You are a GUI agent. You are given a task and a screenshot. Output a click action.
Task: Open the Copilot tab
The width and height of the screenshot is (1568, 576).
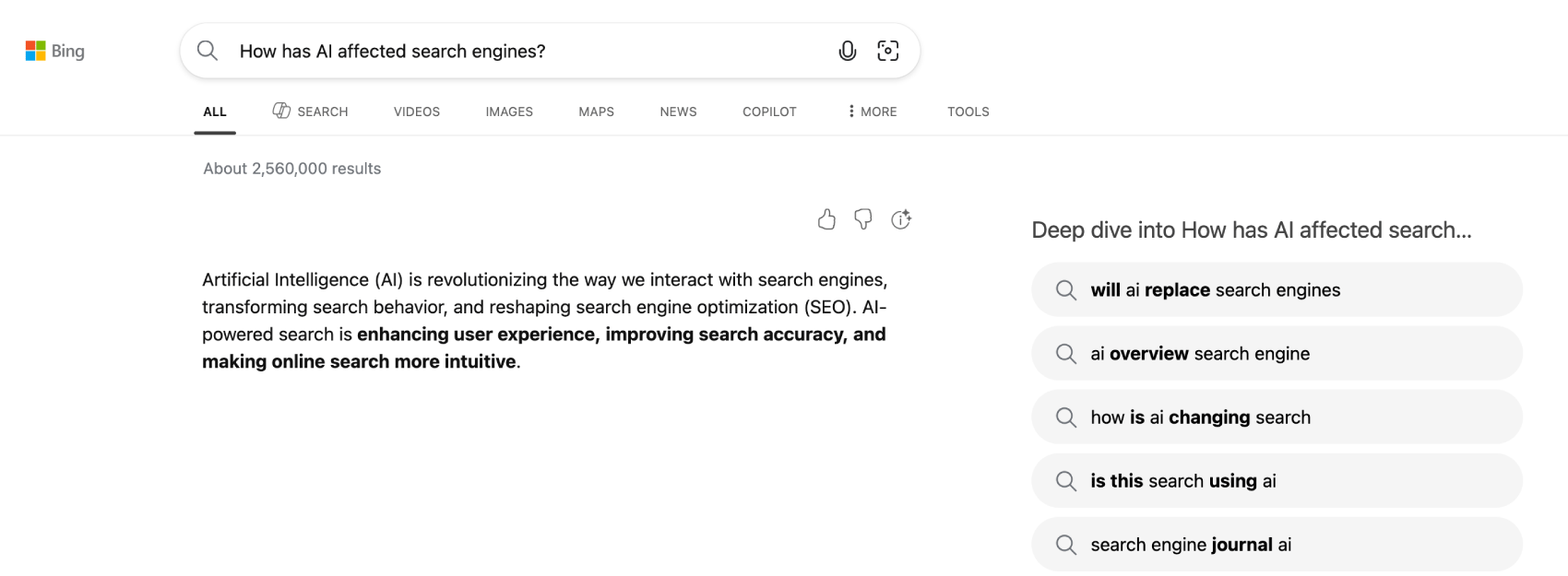[769, 112]
